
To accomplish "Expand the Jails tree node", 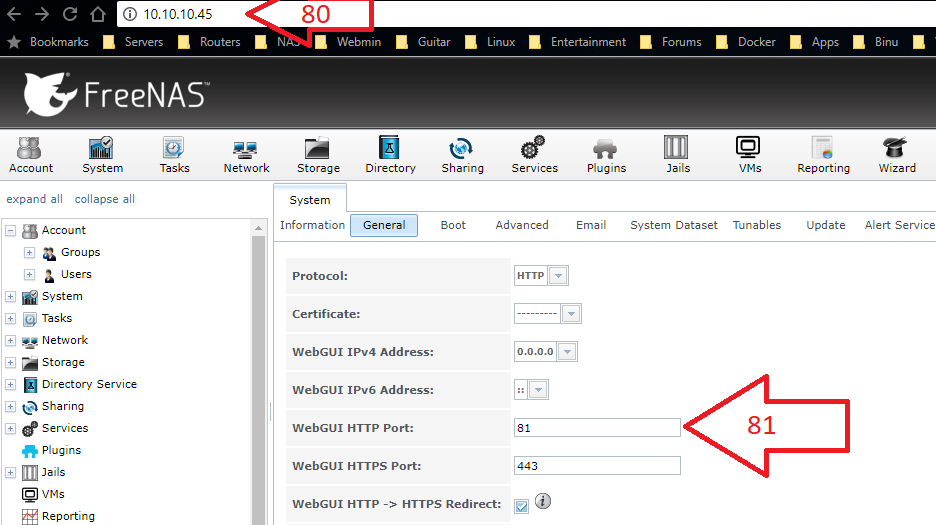I will tap(10, 472).
